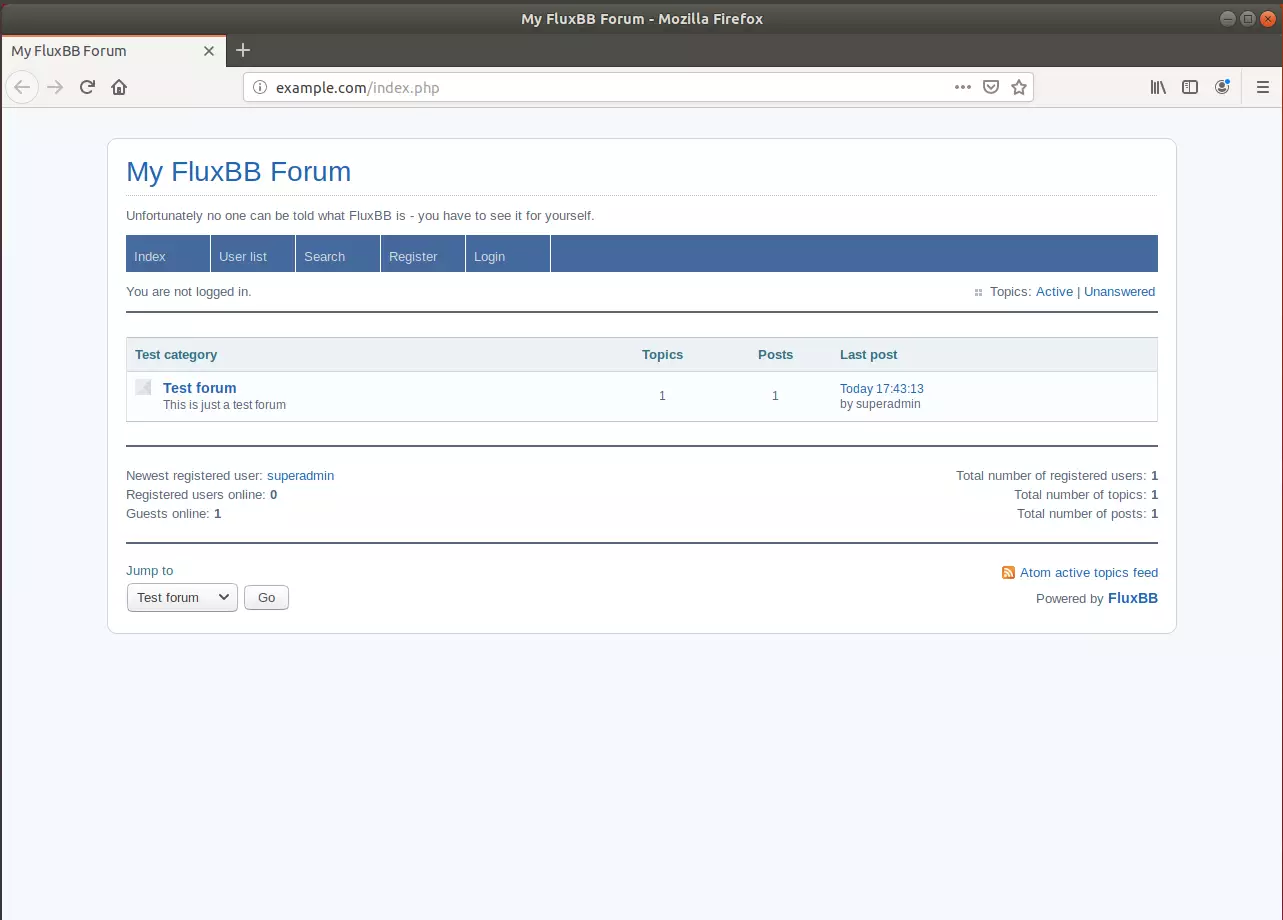Click the browser Back arrow button

22,87
